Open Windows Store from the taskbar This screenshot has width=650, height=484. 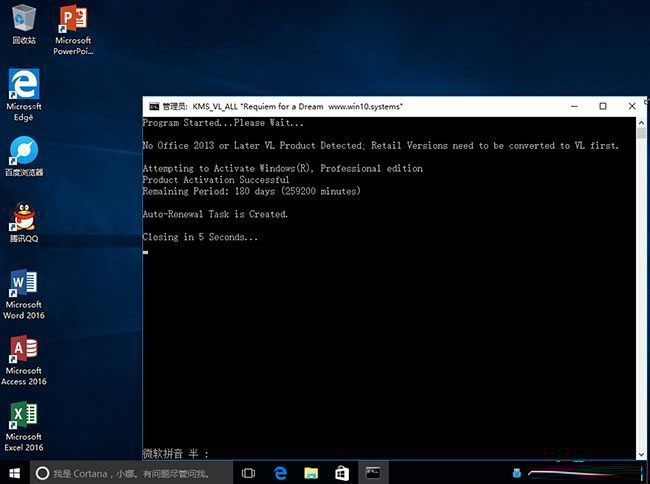click(341, 473)
